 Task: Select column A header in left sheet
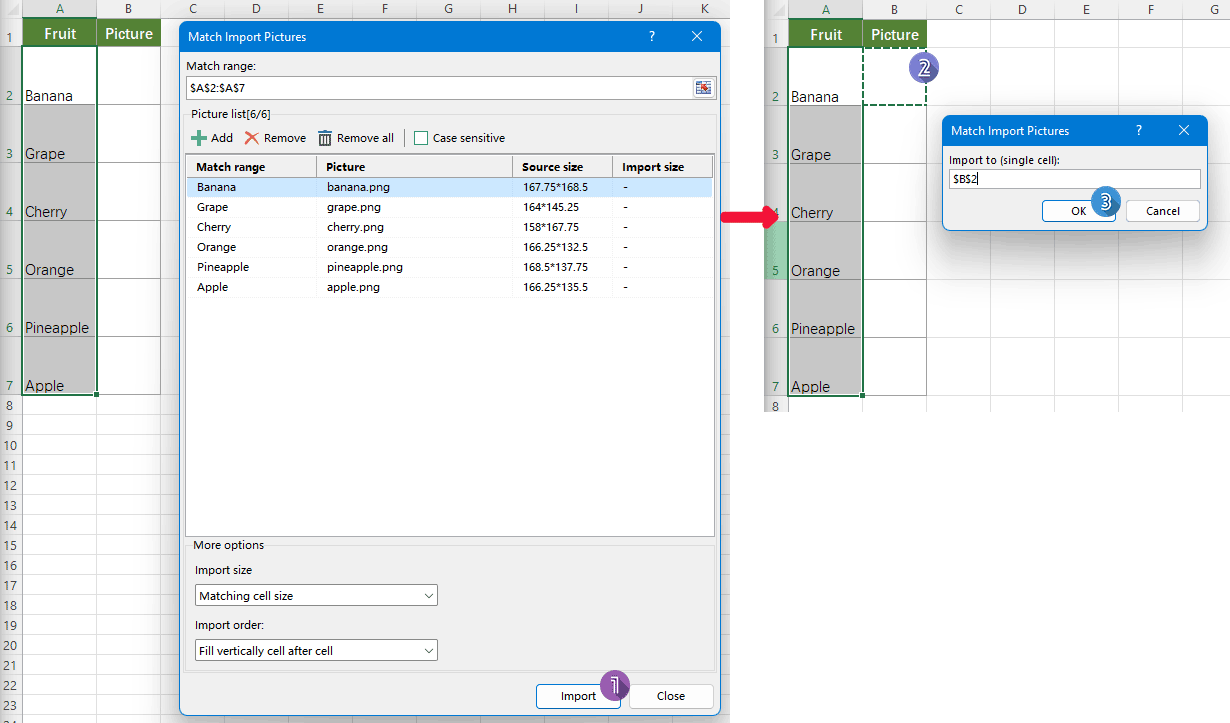pyautogui.click(x=60, y=9)
